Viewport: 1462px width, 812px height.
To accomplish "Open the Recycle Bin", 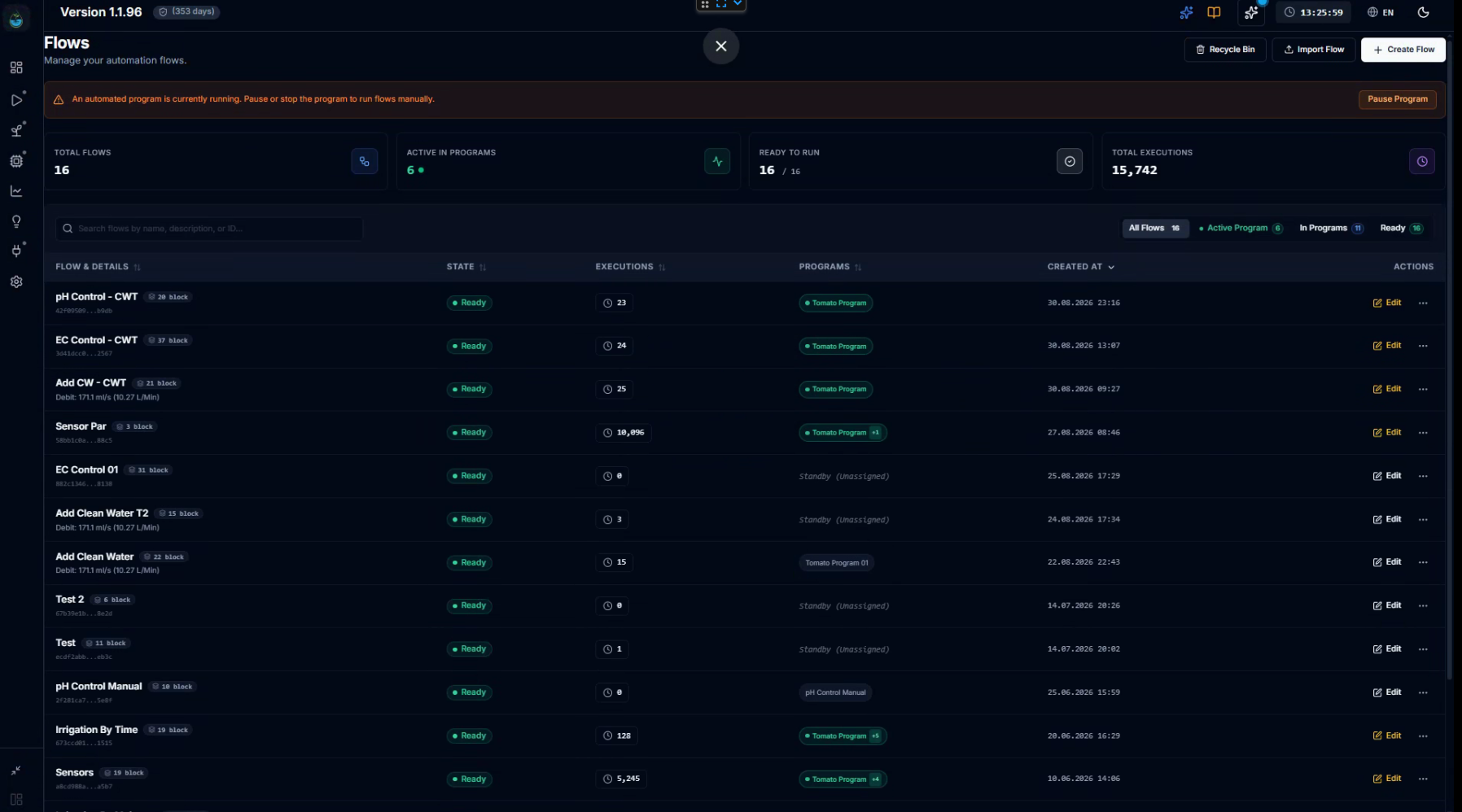I will point(1225,50).
